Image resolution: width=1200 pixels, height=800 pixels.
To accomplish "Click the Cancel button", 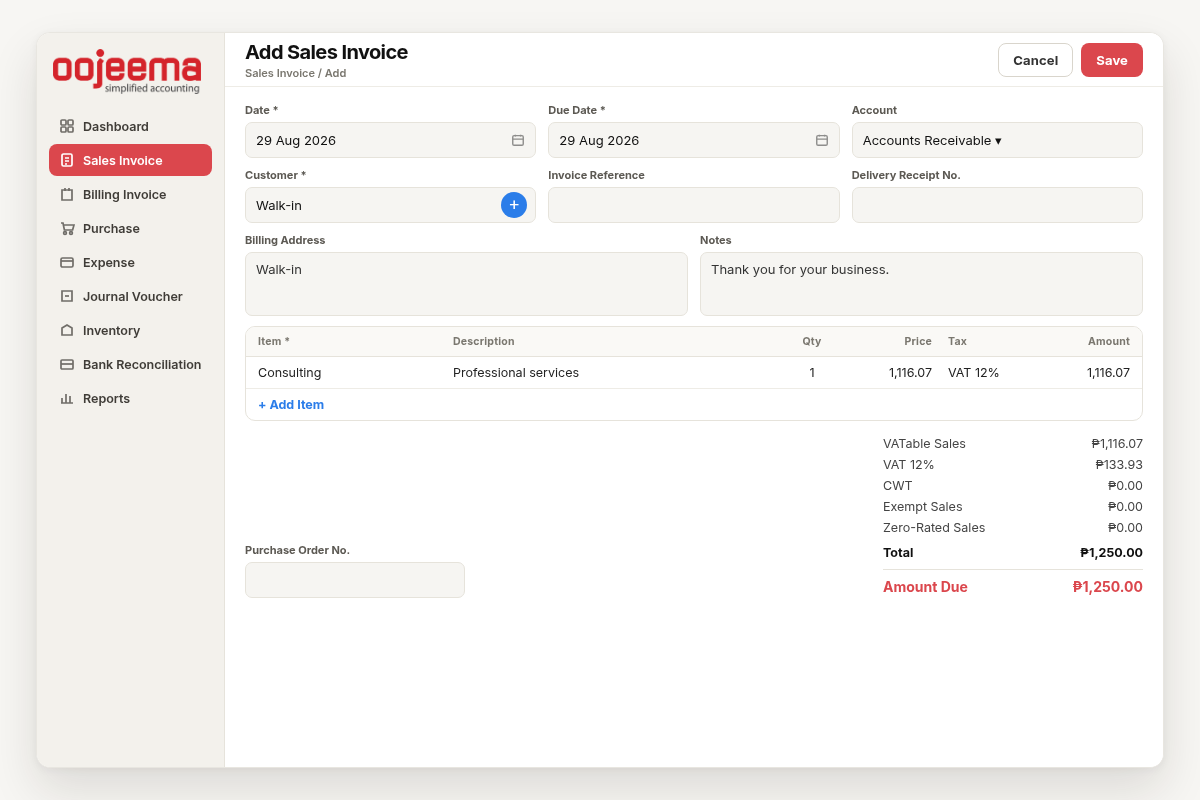I will point(1035,60).
